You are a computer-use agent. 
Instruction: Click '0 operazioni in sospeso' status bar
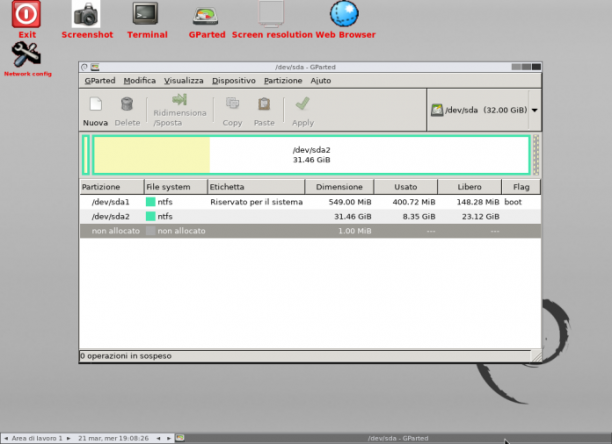click(x=305, y=356)
